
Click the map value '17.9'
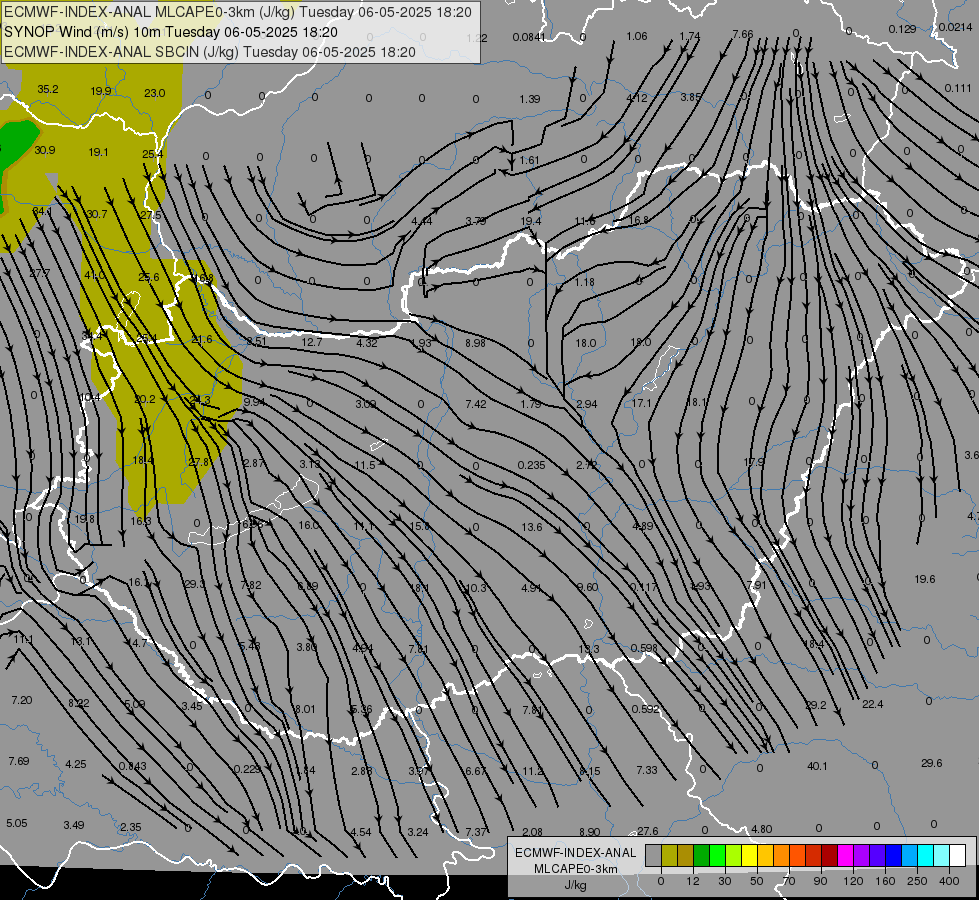coord(754,462)
